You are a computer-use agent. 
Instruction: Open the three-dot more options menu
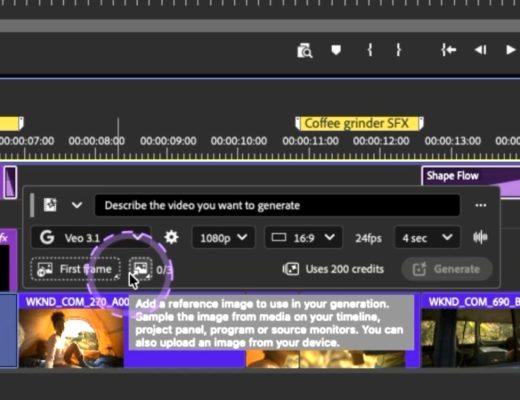click(480, 205)
